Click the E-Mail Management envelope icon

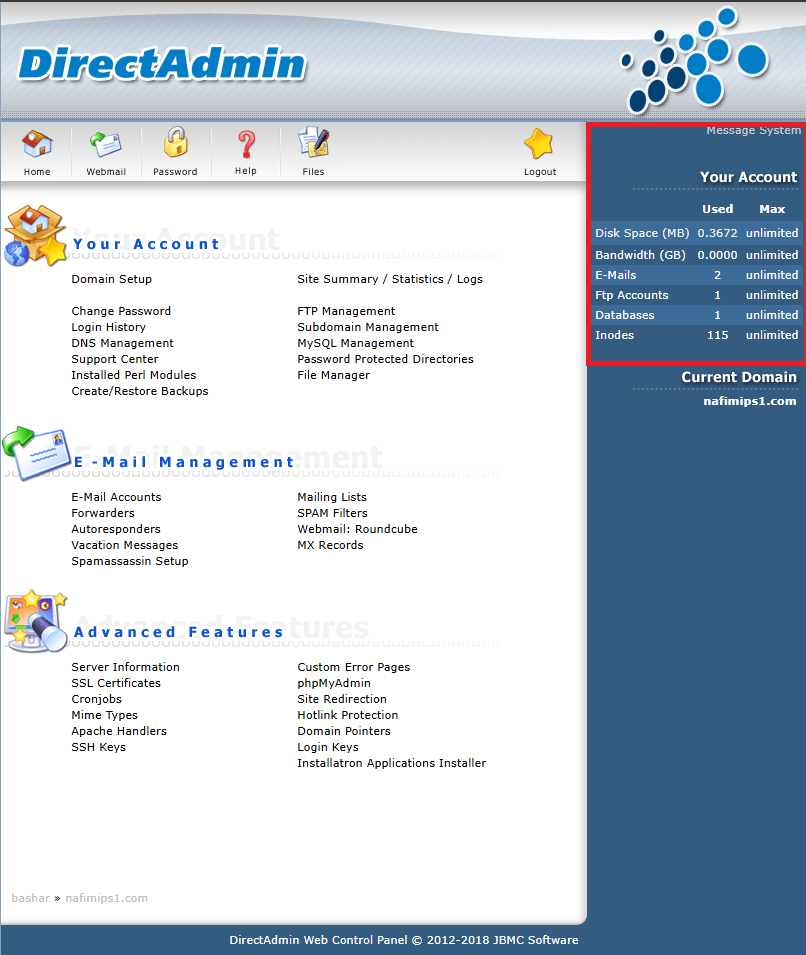pos(37,453)
